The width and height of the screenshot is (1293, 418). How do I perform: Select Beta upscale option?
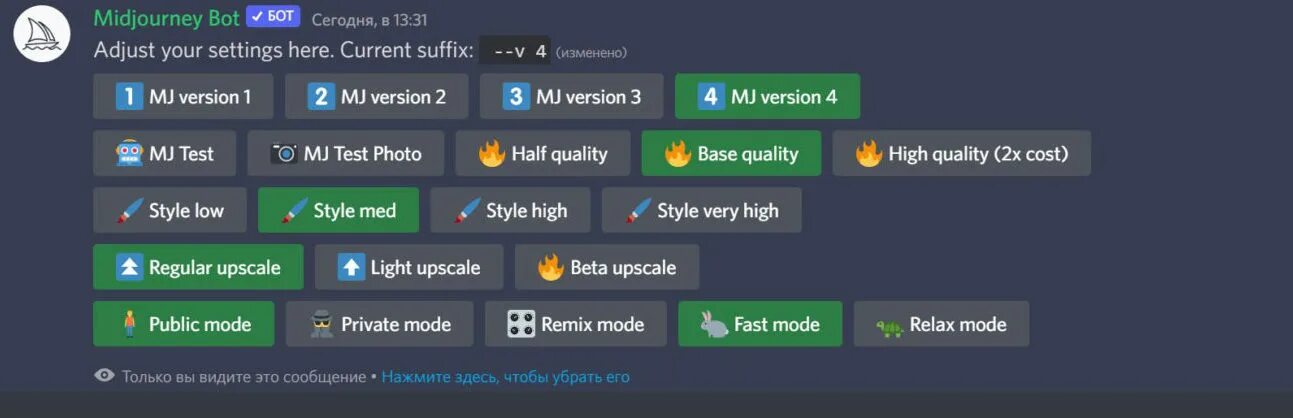tap(607, 267)
